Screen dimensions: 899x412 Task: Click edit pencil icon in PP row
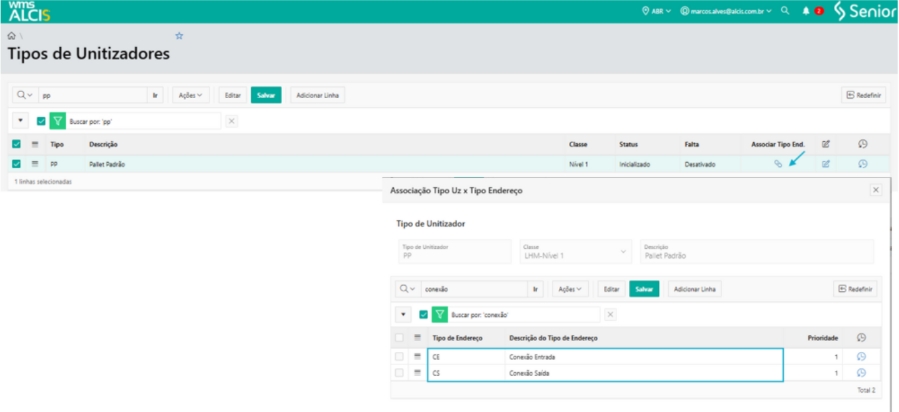pos(826,164)
